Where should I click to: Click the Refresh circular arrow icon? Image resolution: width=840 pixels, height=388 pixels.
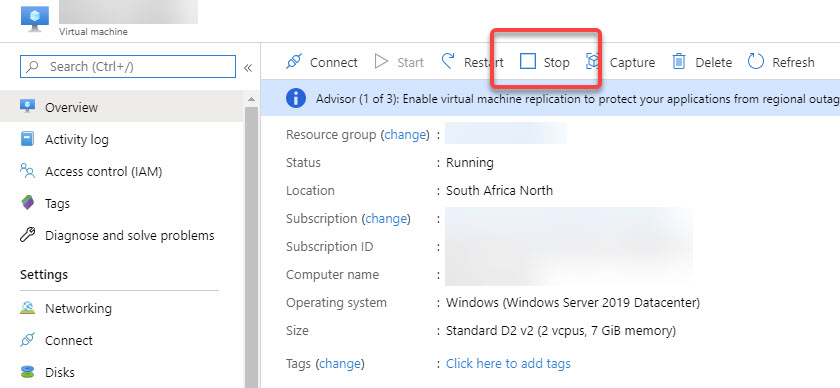[x=756, y=62]
